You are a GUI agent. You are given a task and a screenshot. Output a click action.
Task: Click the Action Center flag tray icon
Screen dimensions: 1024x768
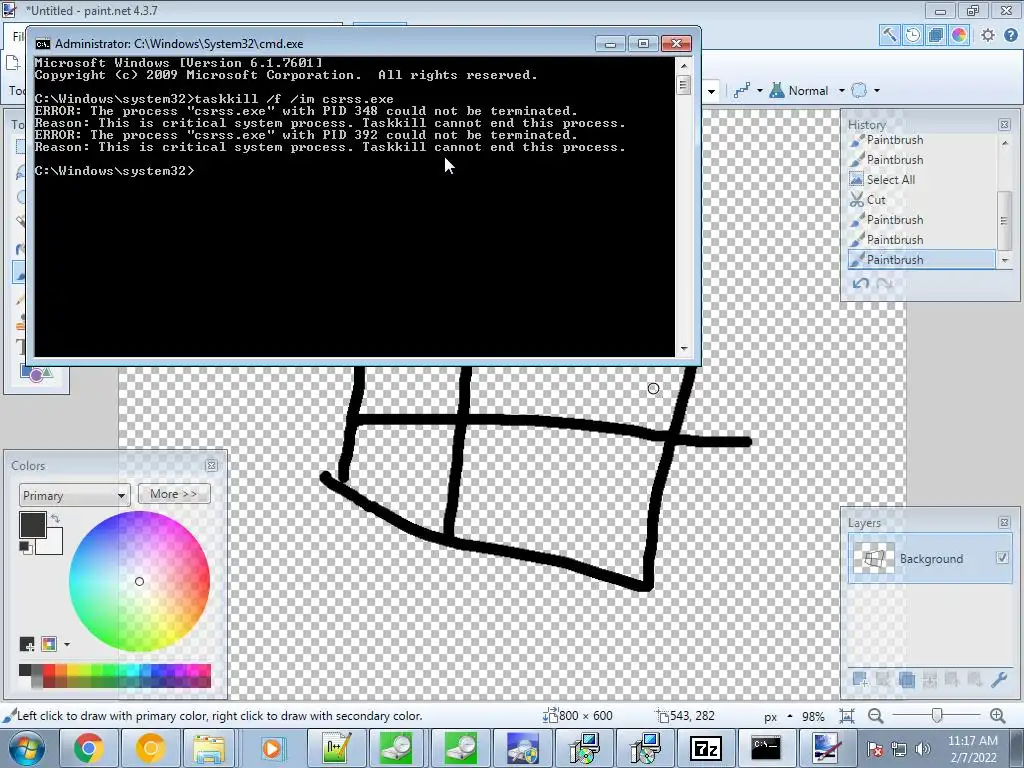point(875,749)
